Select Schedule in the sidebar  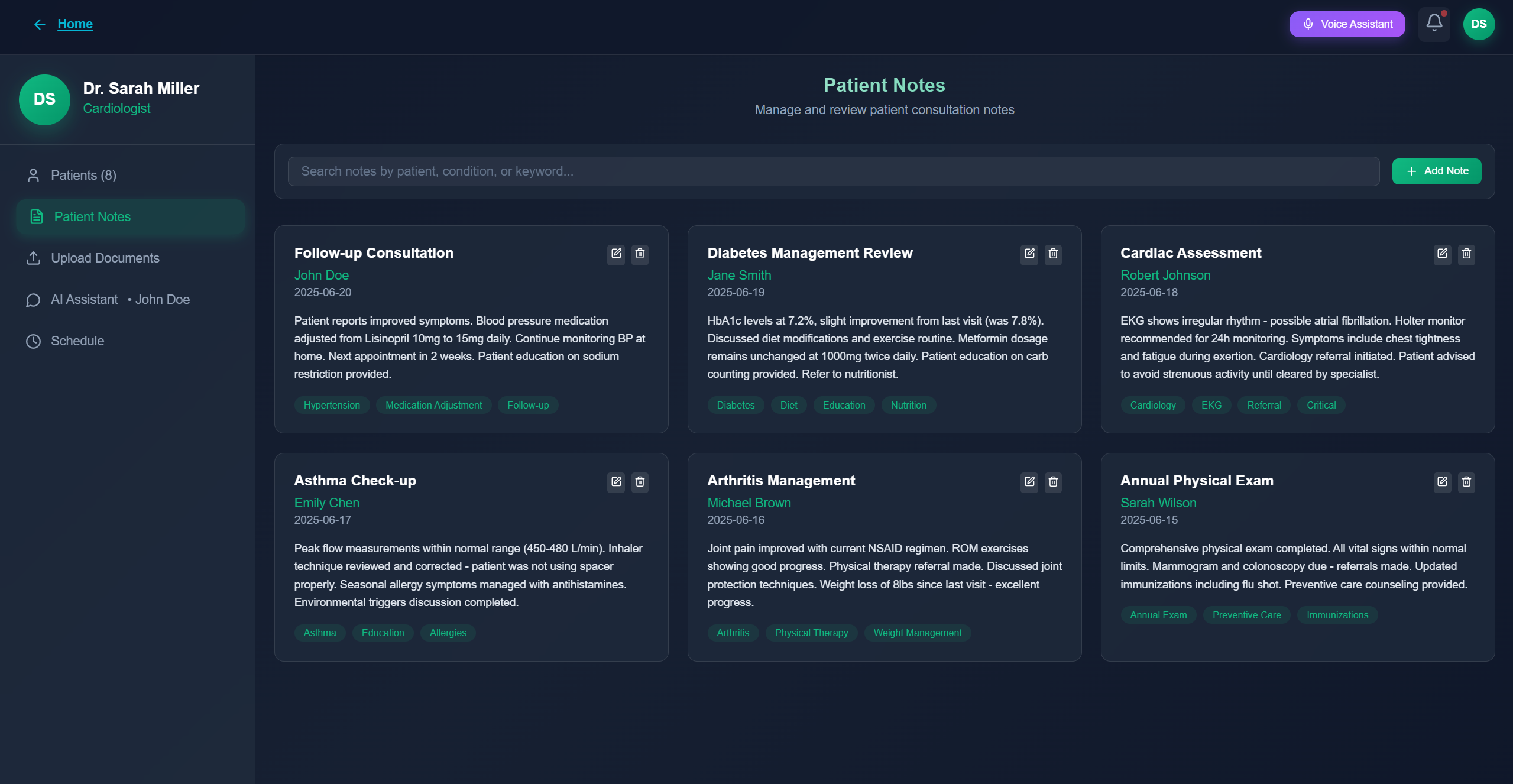point(77,341)
